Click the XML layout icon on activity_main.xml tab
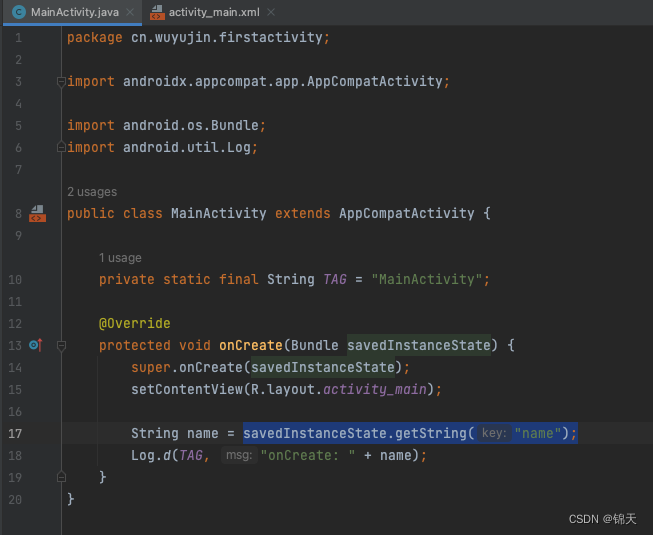Viewport: 653px width, 535px height. [157, 12]
